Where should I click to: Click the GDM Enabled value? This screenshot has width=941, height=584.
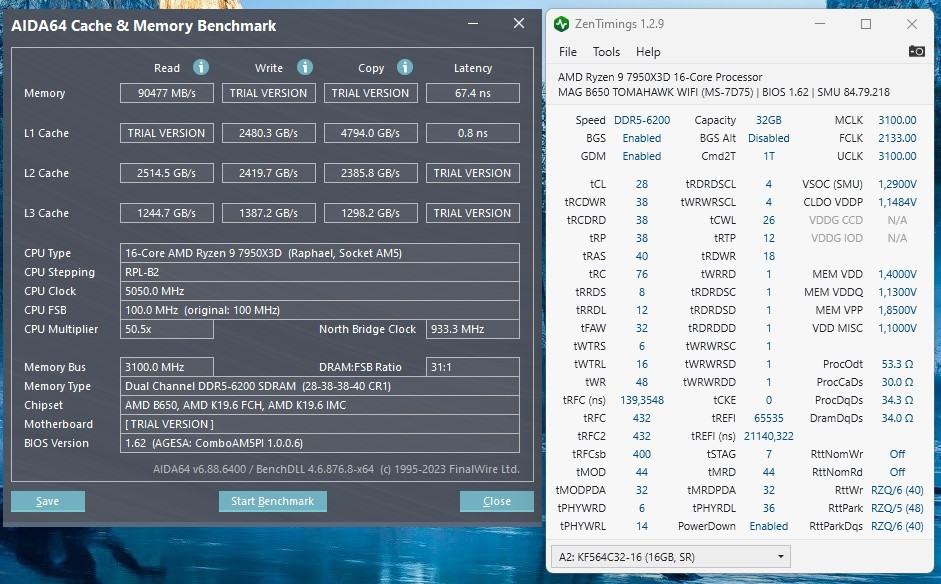tap(642, 156)
